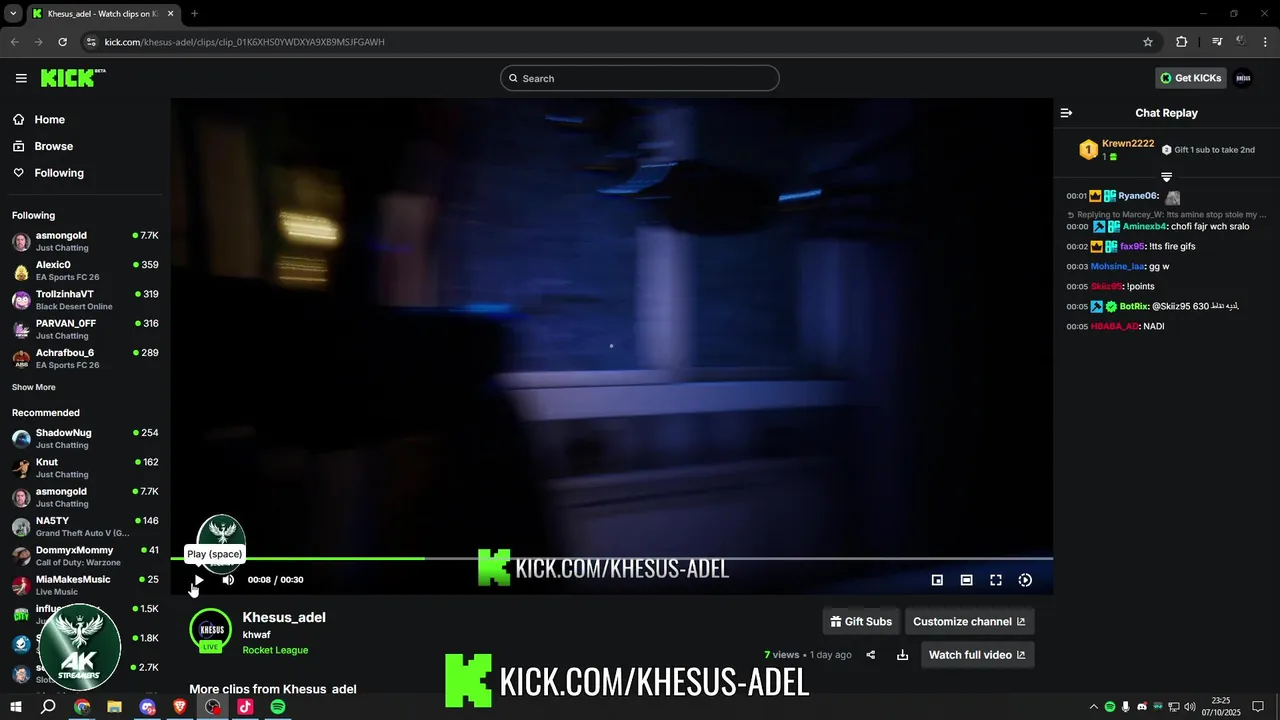Open Spotify from the taskbar
The image size is (1280, 720).
point(278,707)
